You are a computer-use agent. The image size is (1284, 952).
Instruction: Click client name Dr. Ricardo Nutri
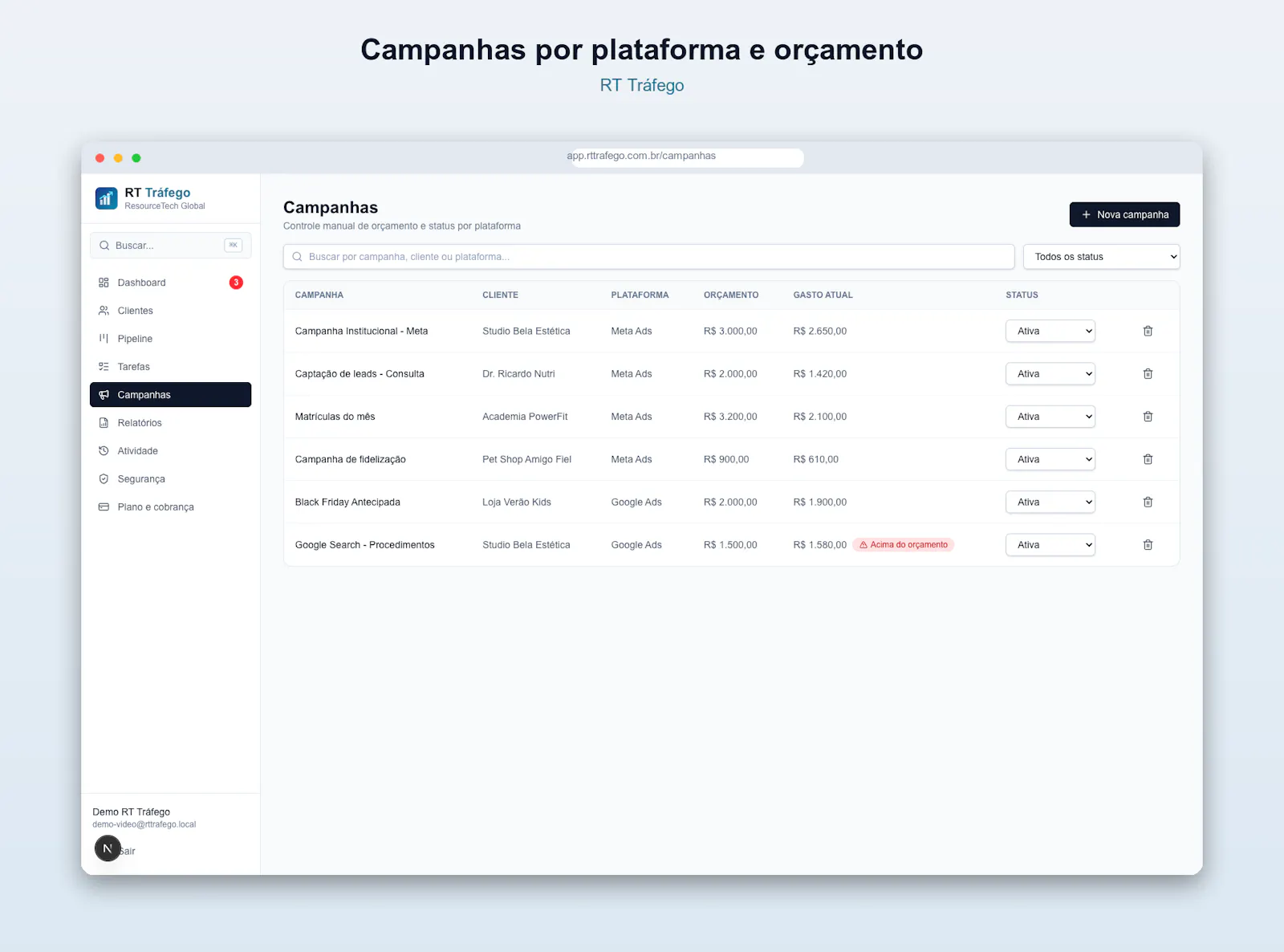click(518, 374)
